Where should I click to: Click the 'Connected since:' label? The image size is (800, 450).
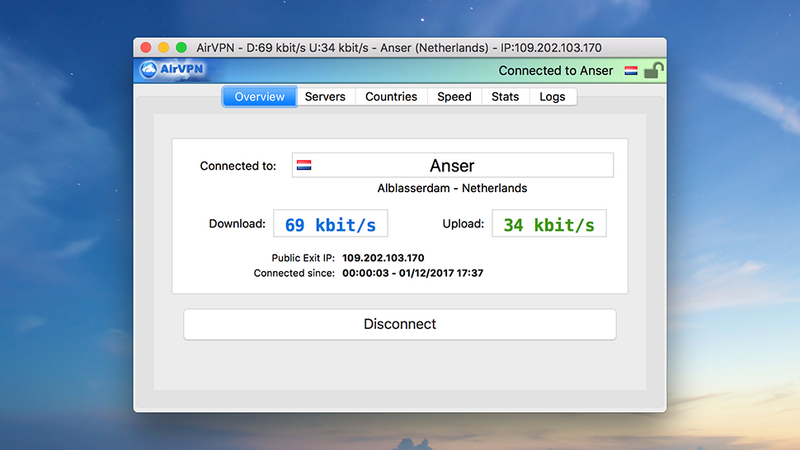(x=294, y=273)
